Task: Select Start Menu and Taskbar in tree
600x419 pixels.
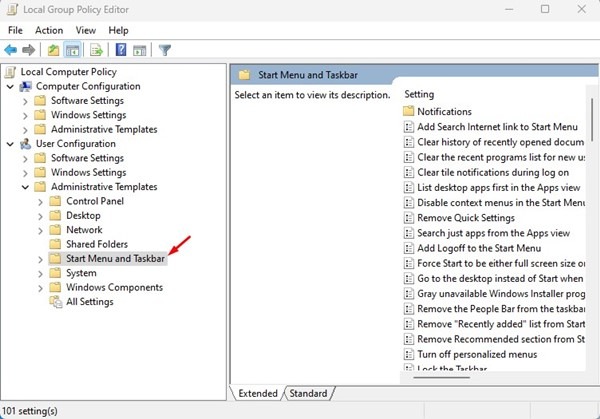Action: 115,259
